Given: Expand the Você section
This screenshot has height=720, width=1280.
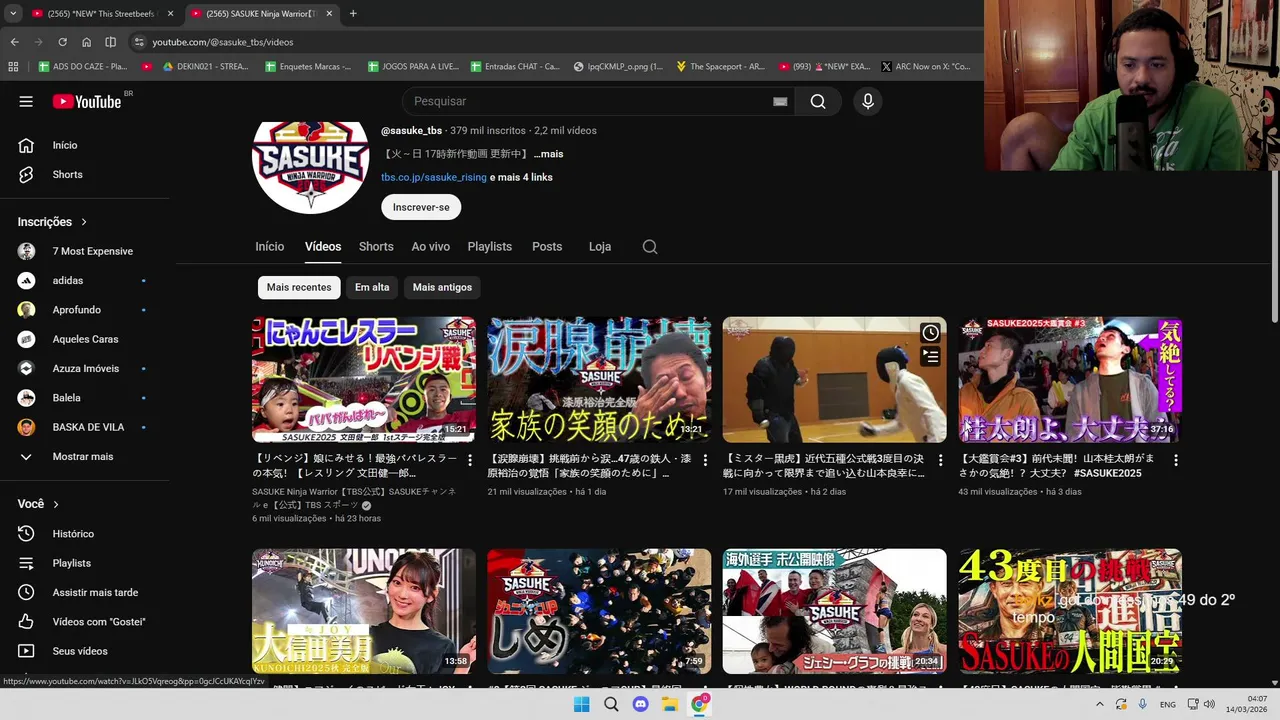Looking at the screenshot, I should (38, 504).
